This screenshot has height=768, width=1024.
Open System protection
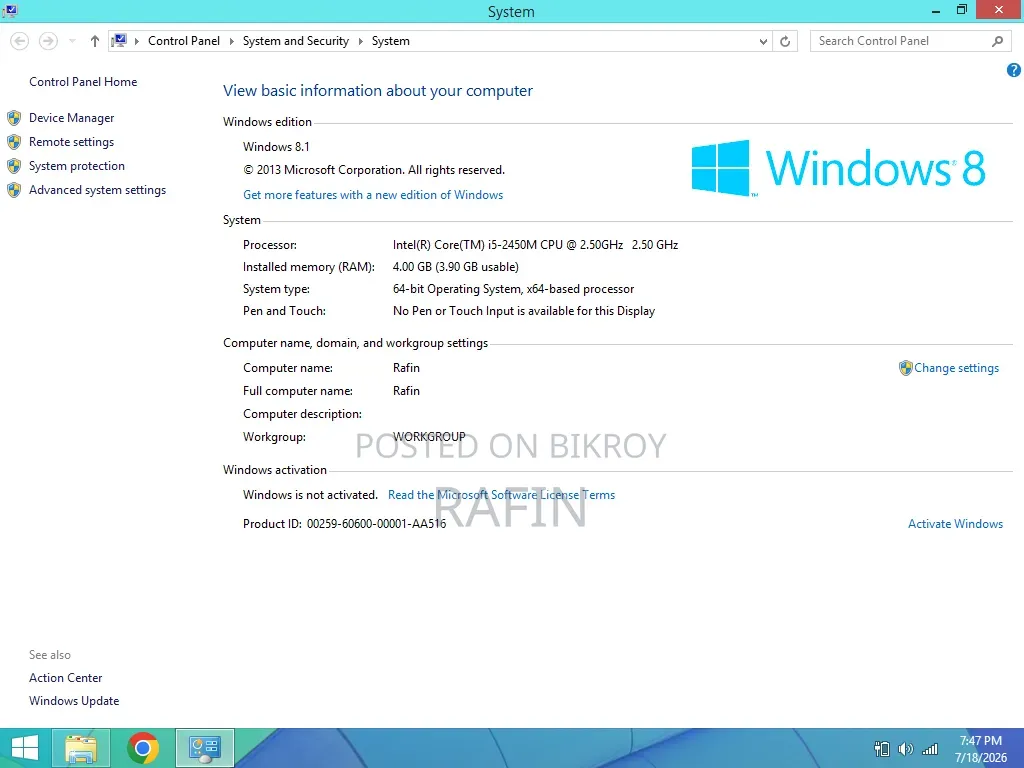(76, 166)
